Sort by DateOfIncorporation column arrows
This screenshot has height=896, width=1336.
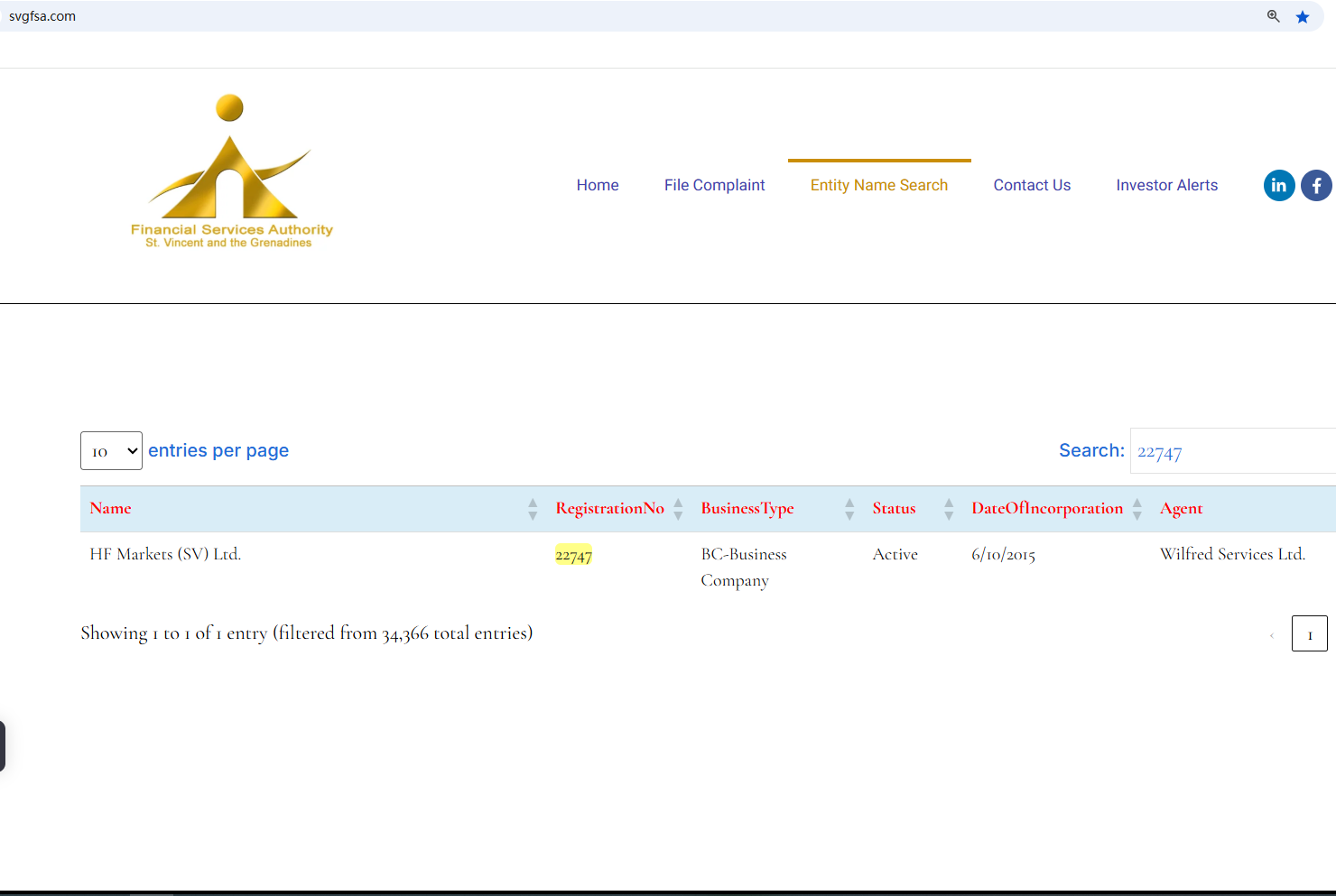[x=1137, y=509]
